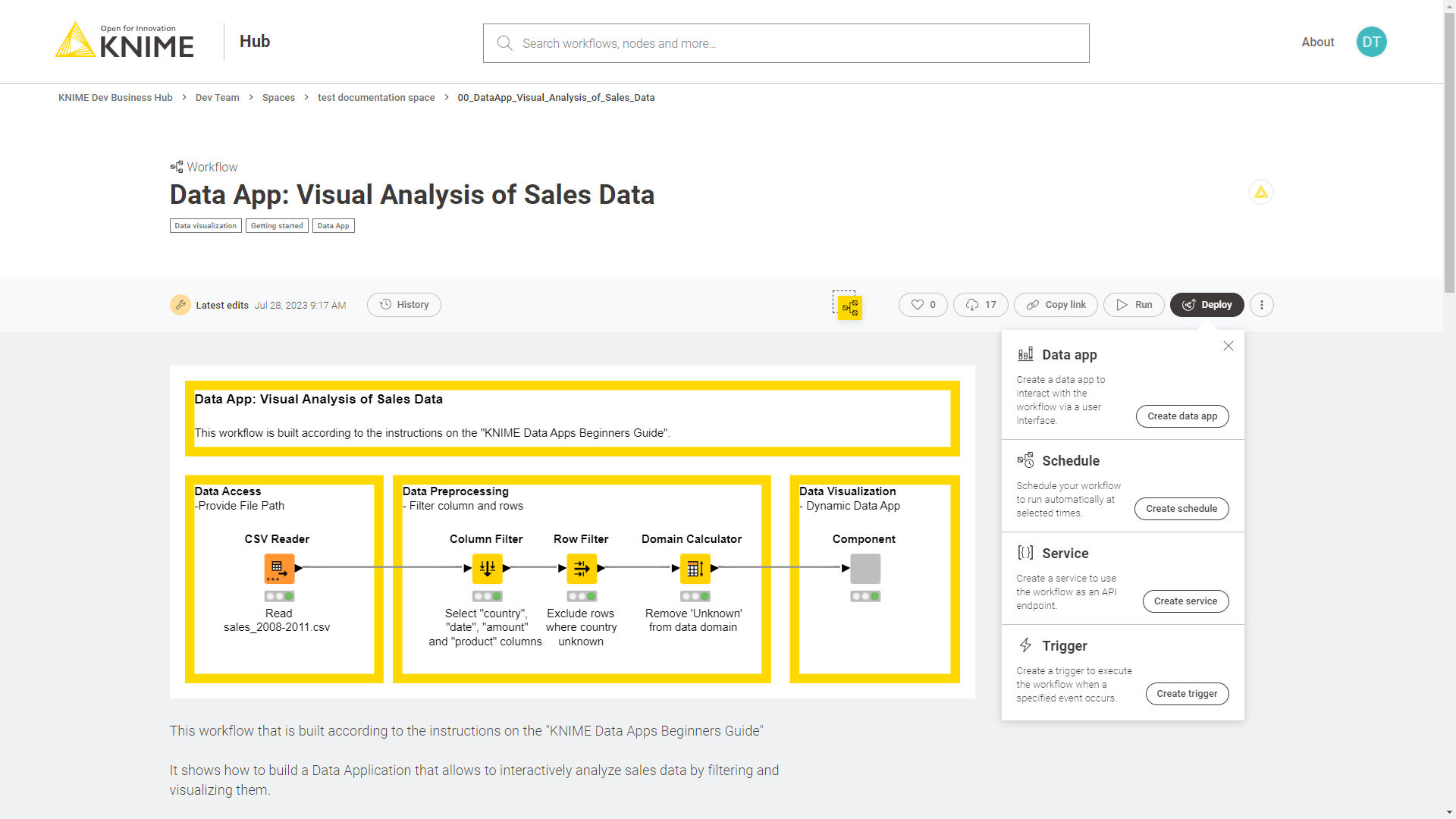
Task: Click the CSV Reader node icon
Action: (276, 568)
